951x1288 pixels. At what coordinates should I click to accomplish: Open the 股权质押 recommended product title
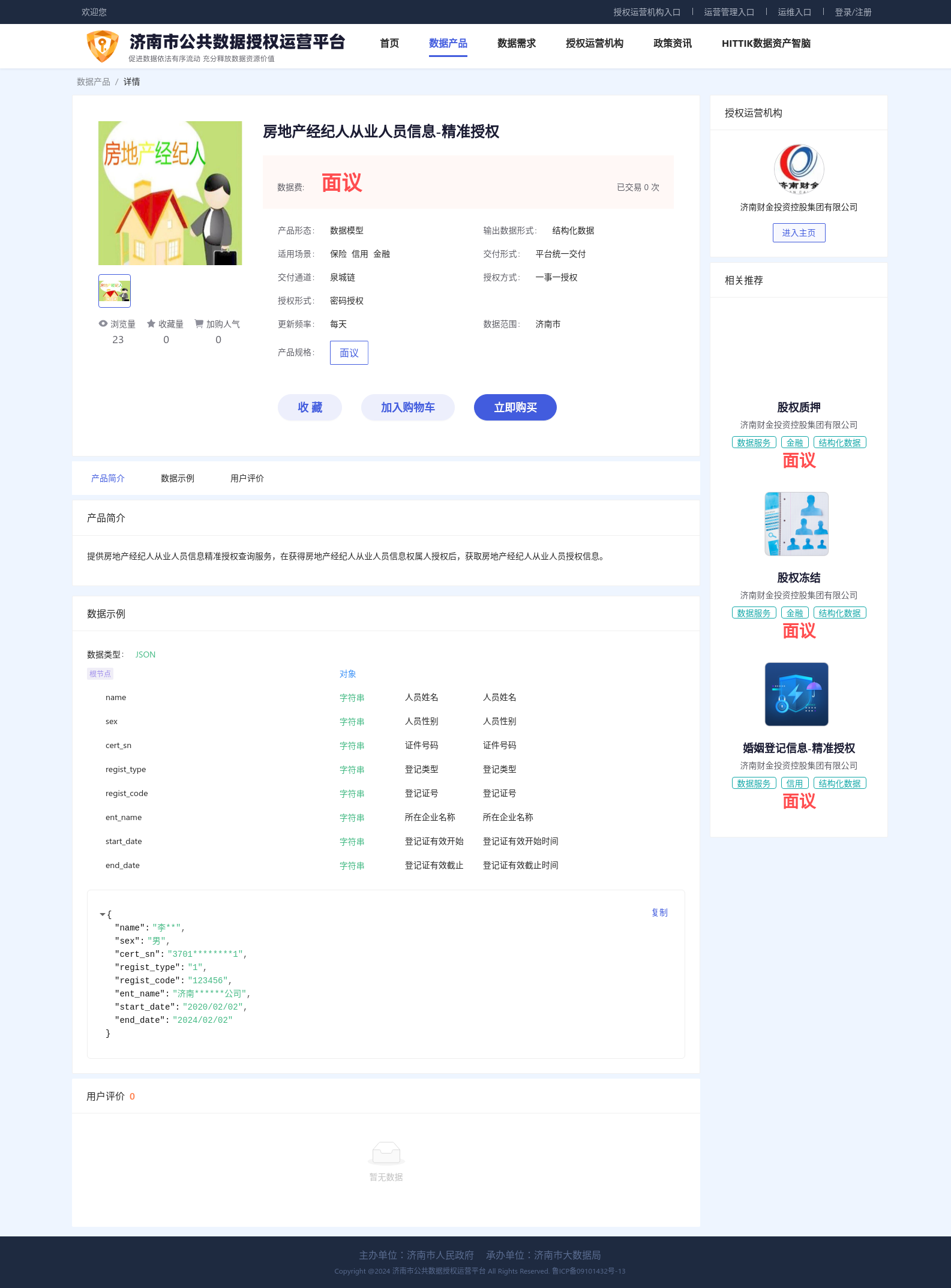799,407
